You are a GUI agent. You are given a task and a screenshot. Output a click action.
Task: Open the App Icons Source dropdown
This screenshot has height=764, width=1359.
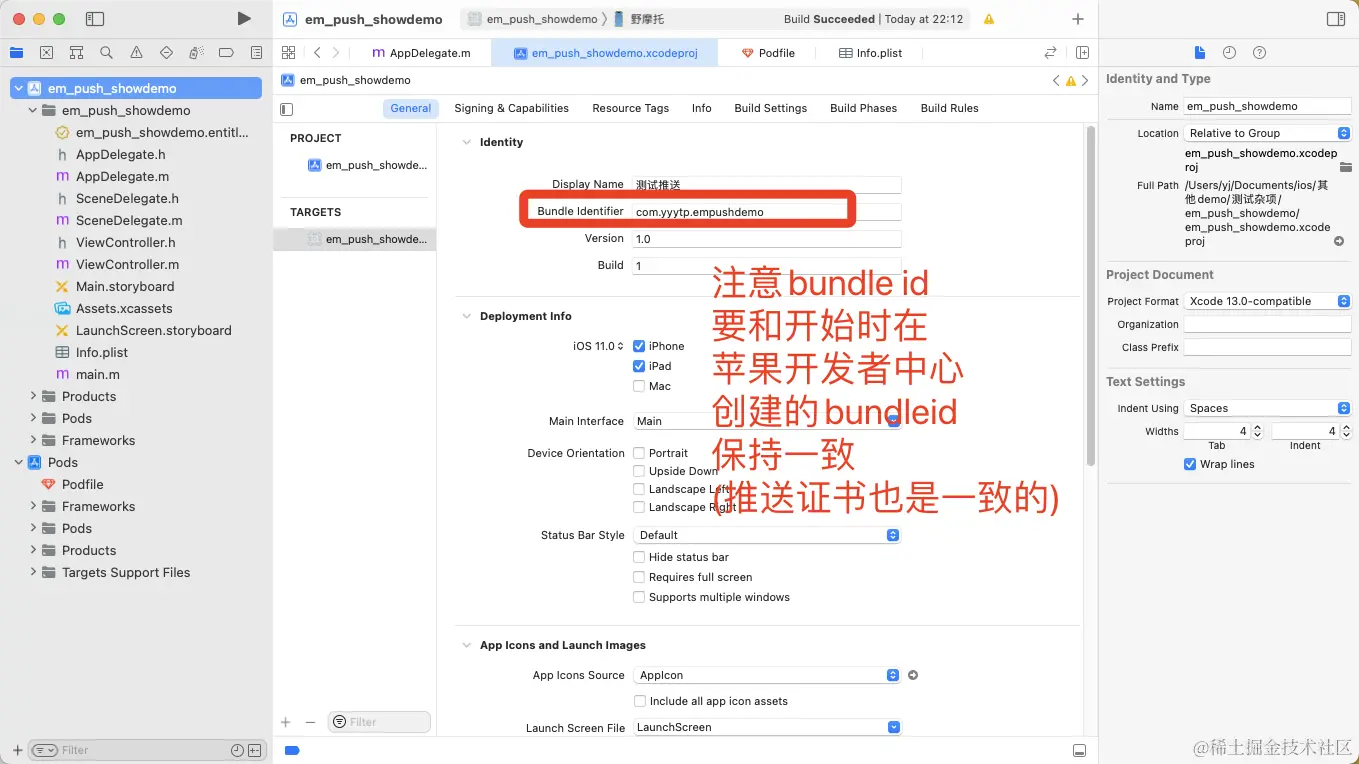(768, 675)
